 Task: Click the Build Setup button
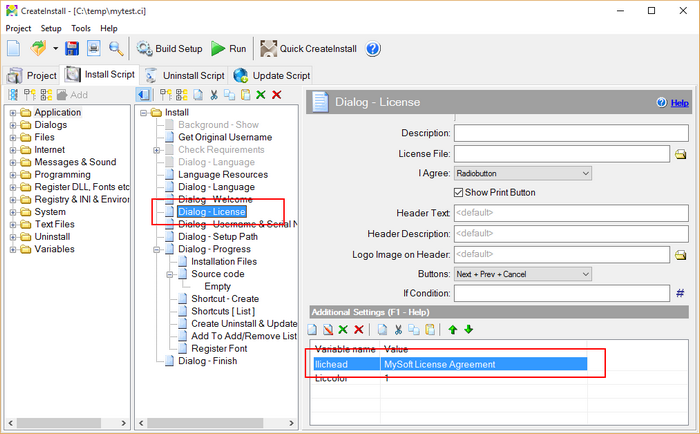[169, 48]
